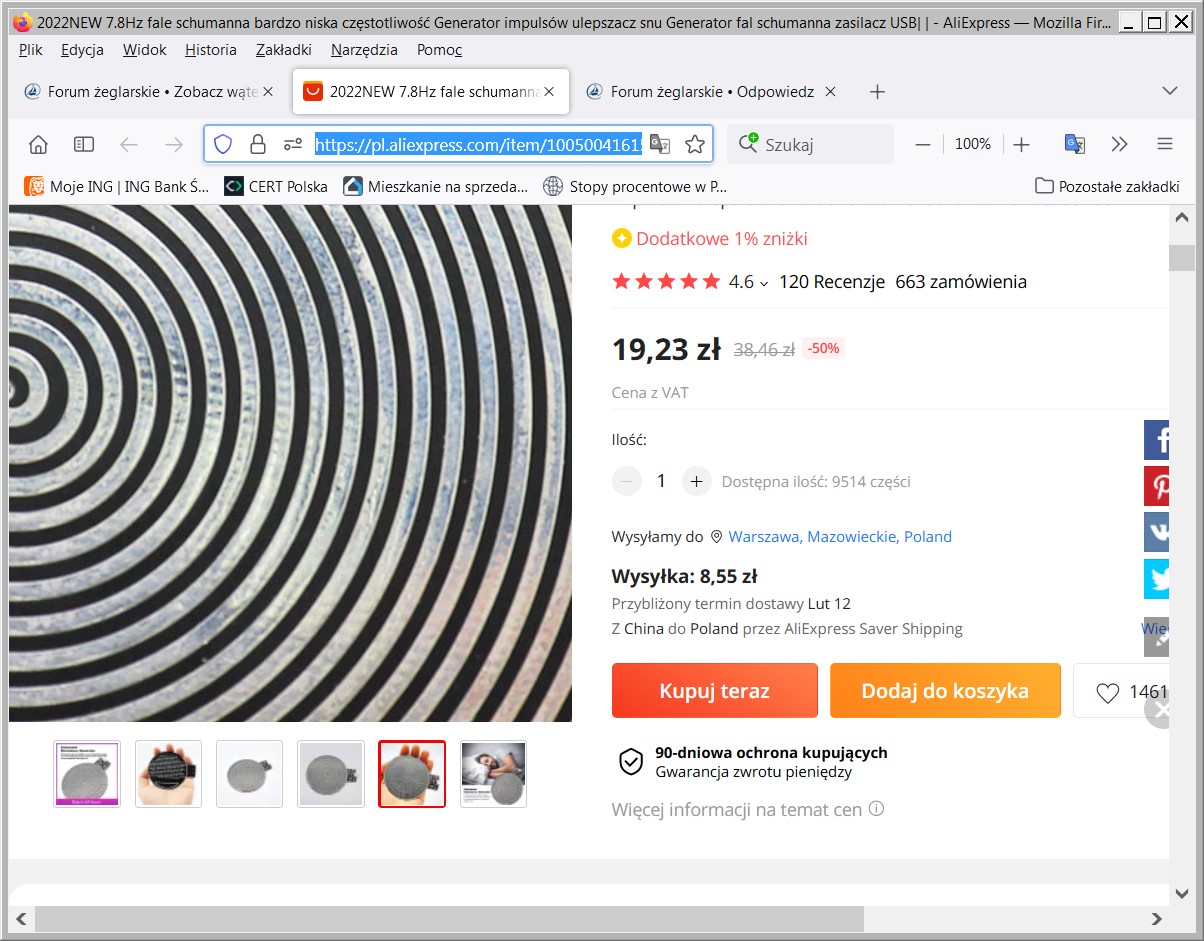Click 90-dniowa ochrona kupujących shield icon

point(630,762)
